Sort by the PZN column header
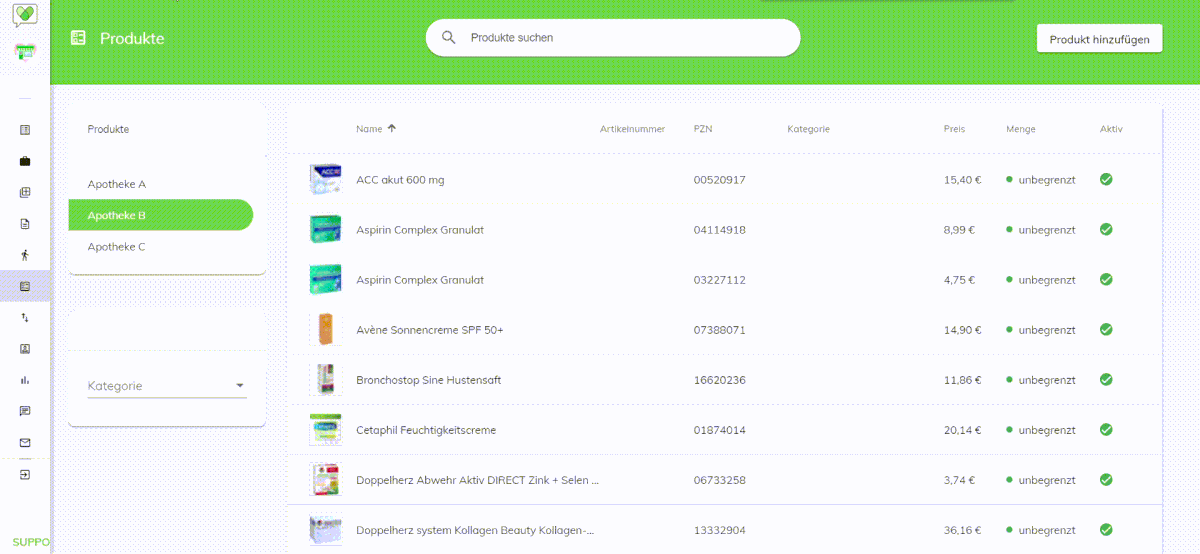This screenshot has height=554, width=1200. pyautogui.click(x=703, y=129)
